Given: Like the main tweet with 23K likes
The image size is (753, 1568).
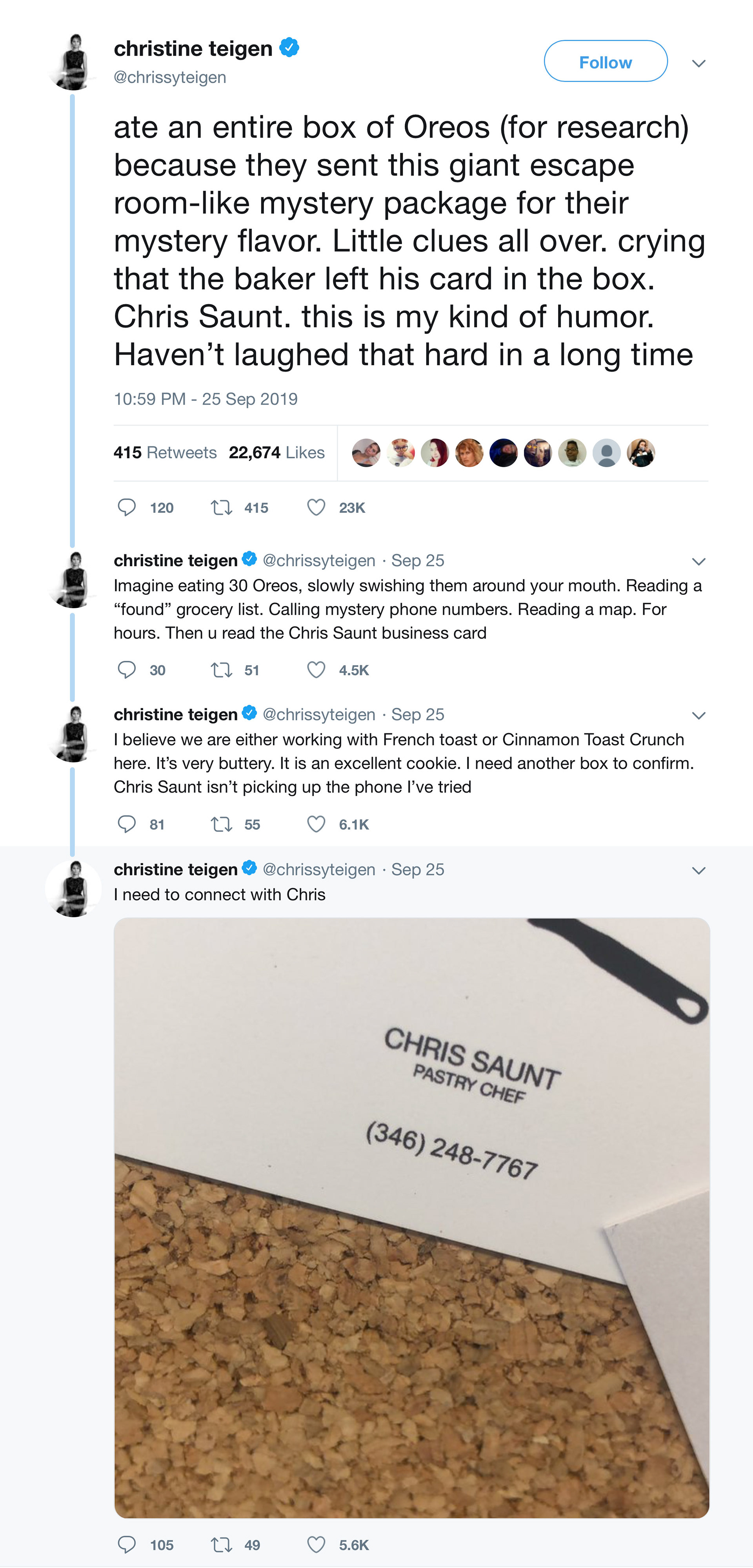Looking at the screenshot, I should tap(316, 507).
